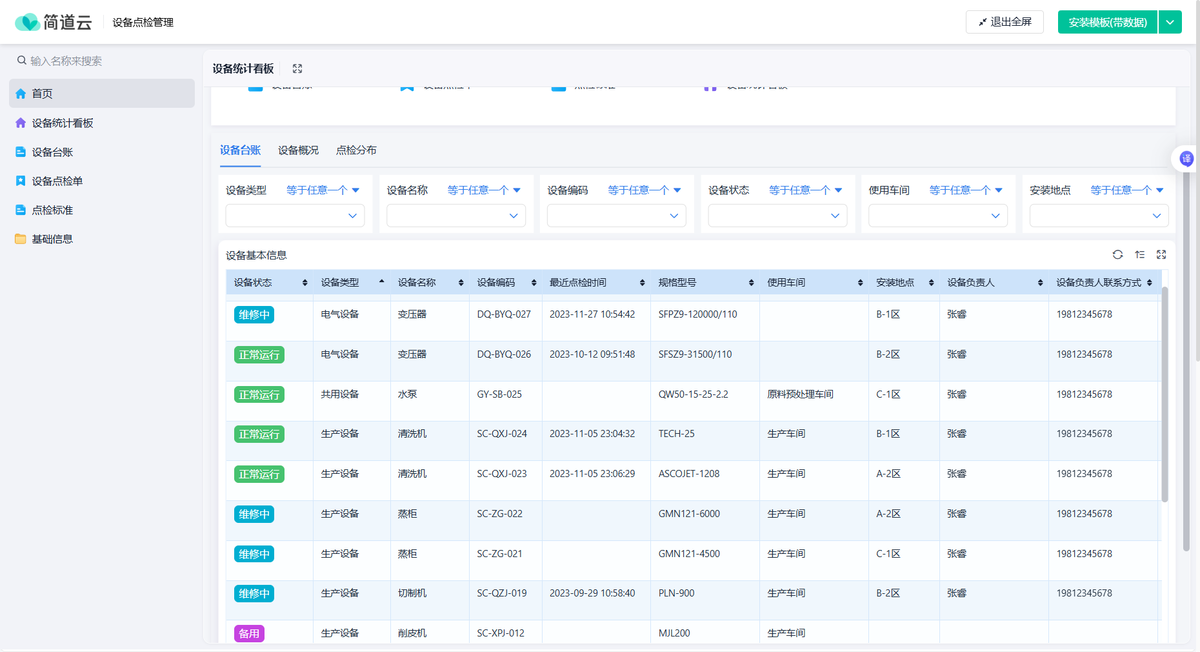This screenshot has width=1200, height=652.
Task: Sort table by 最近点检时间 column arrows
Action: [642, 283]
